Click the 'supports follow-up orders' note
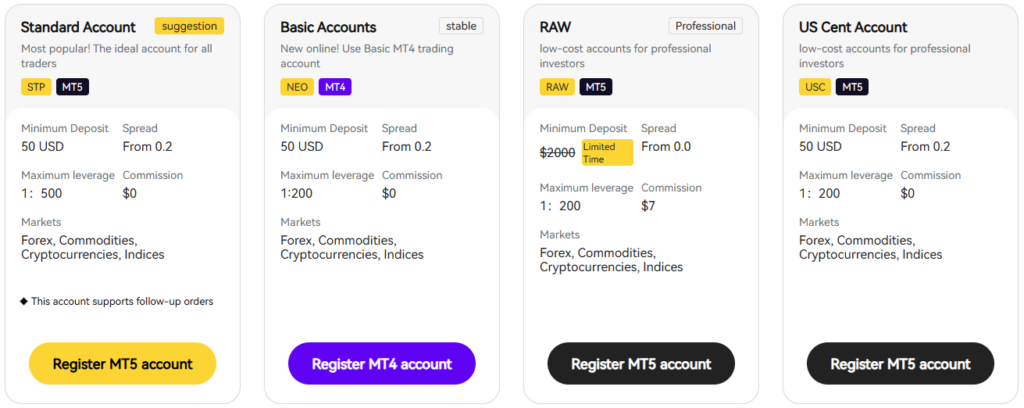Image resolution: width=1024 pixels, height=408 pixels. pos(117,302)
